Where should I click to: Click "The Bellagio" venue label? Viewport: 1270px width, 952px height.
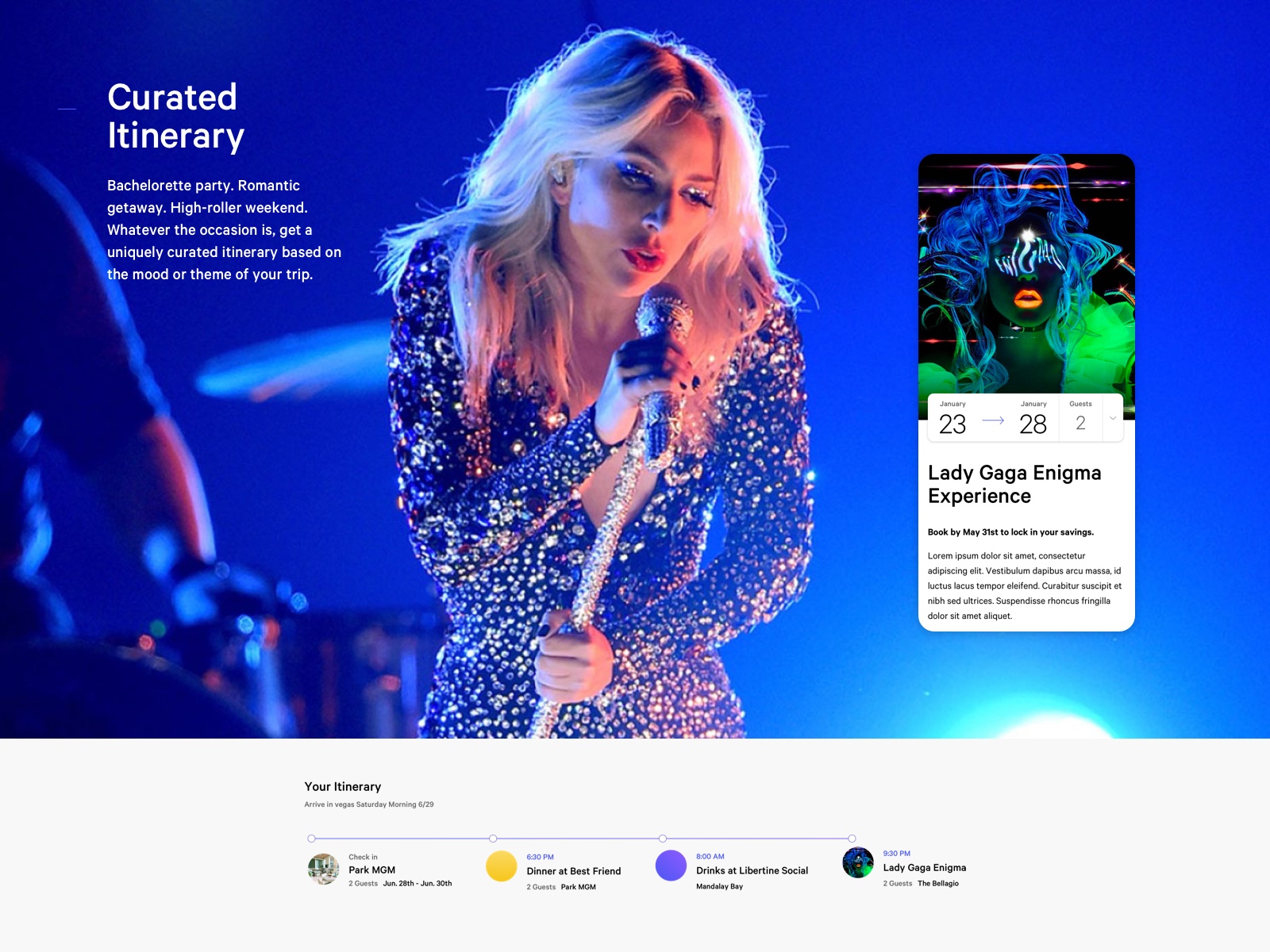938,884
